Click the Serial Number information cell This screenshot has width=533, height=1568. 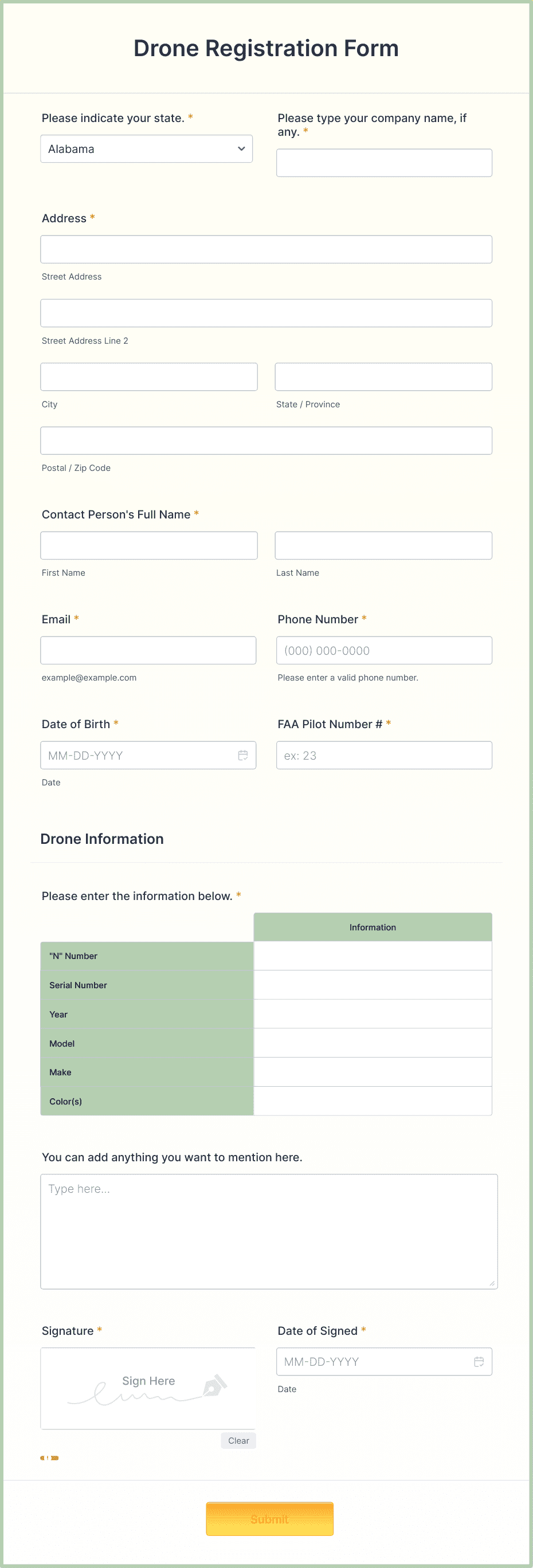[x=372, y=985]
